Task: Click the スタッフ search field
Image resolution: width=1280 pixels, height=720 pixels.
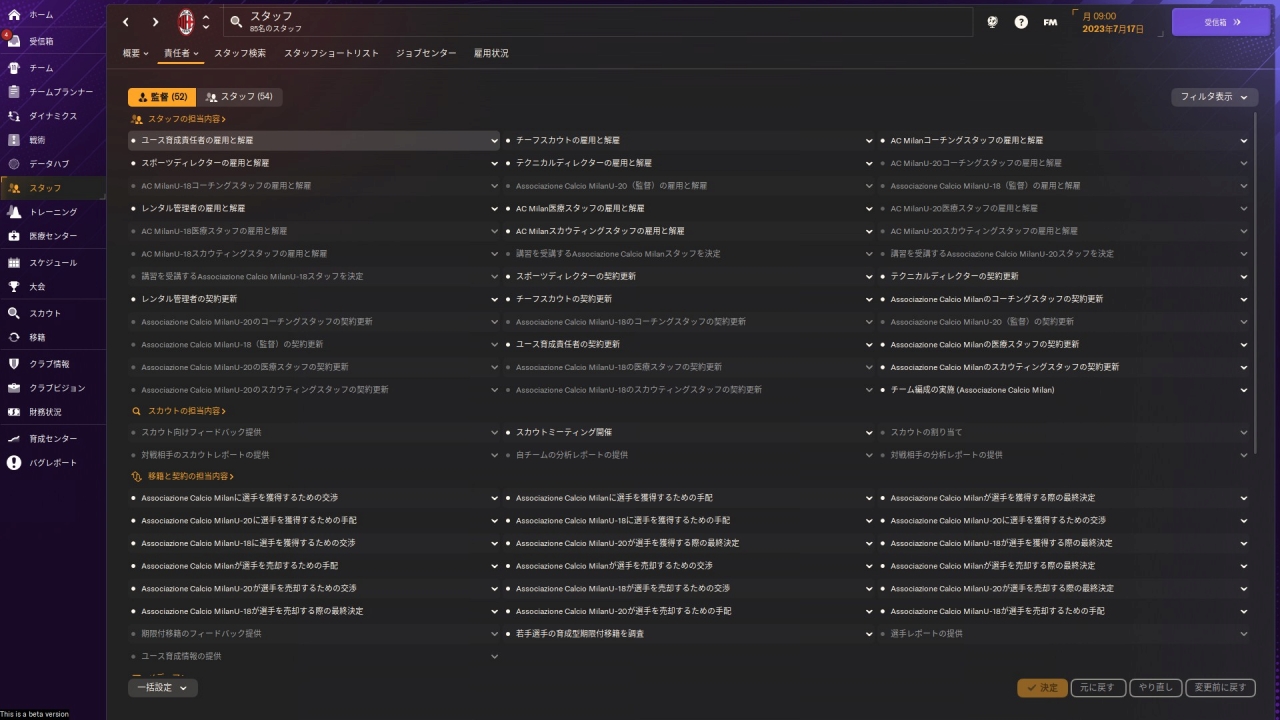Action: 600,22
